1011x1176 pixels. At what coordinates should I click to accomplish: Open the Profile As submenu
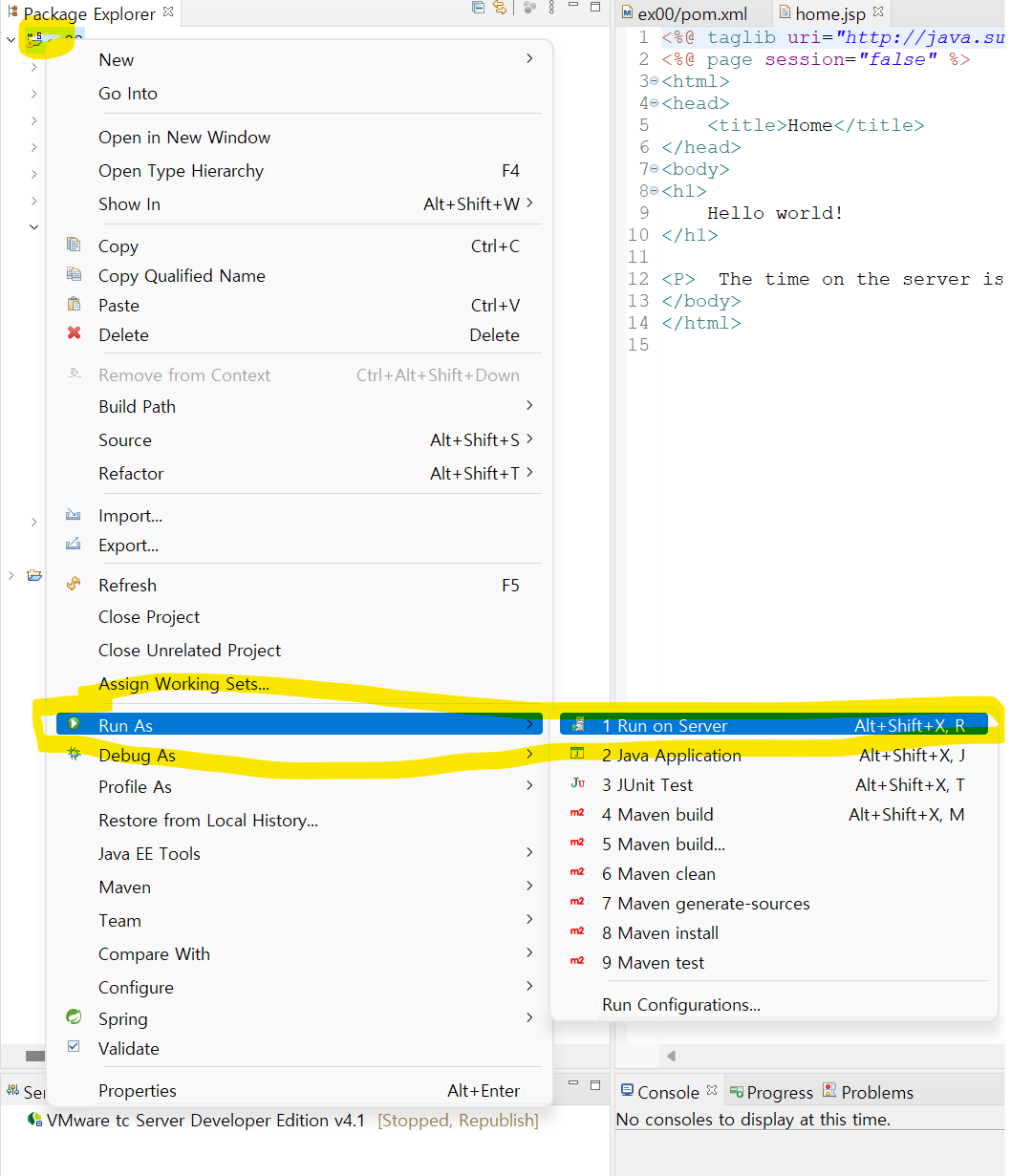tap(298, 786)
